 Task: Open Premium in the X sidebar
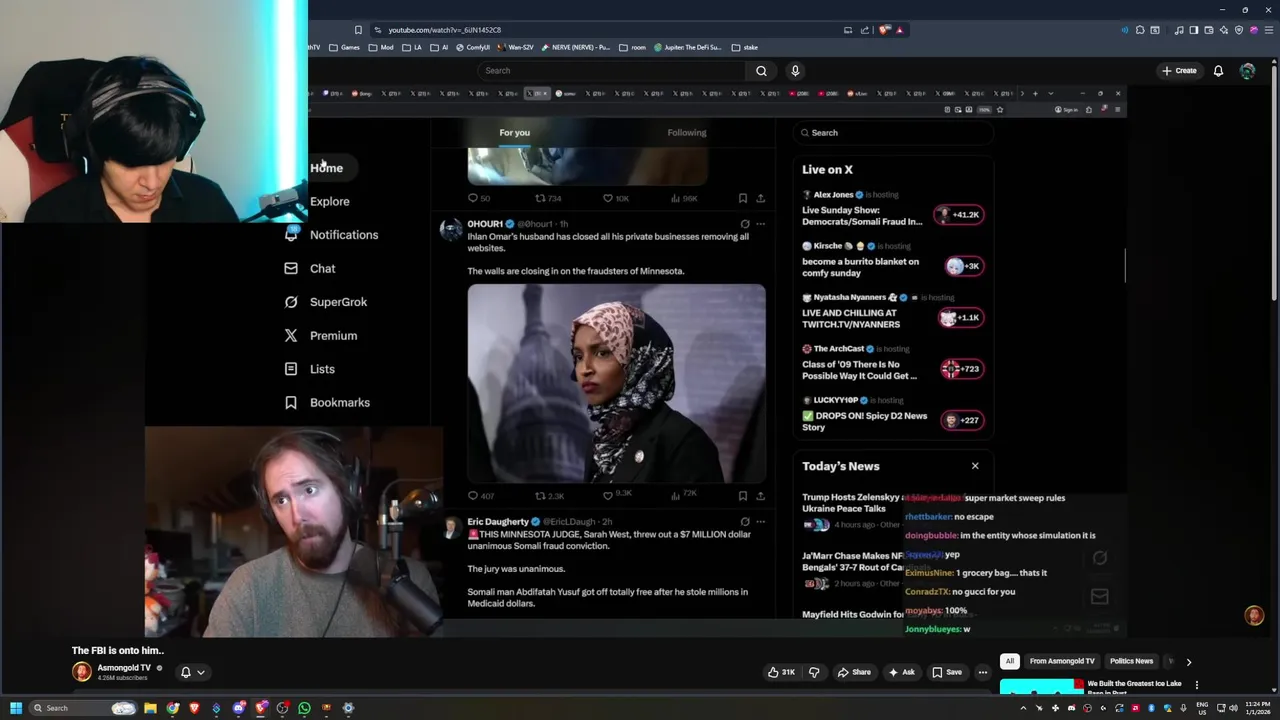321,336
